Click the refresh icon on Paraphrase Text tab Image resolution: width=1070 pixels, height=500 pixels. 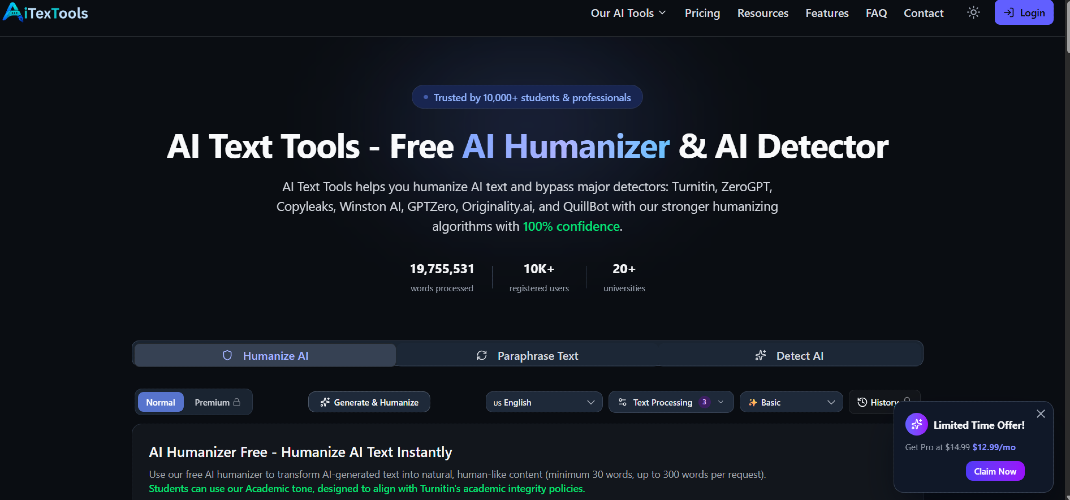(x=482, y=355)
